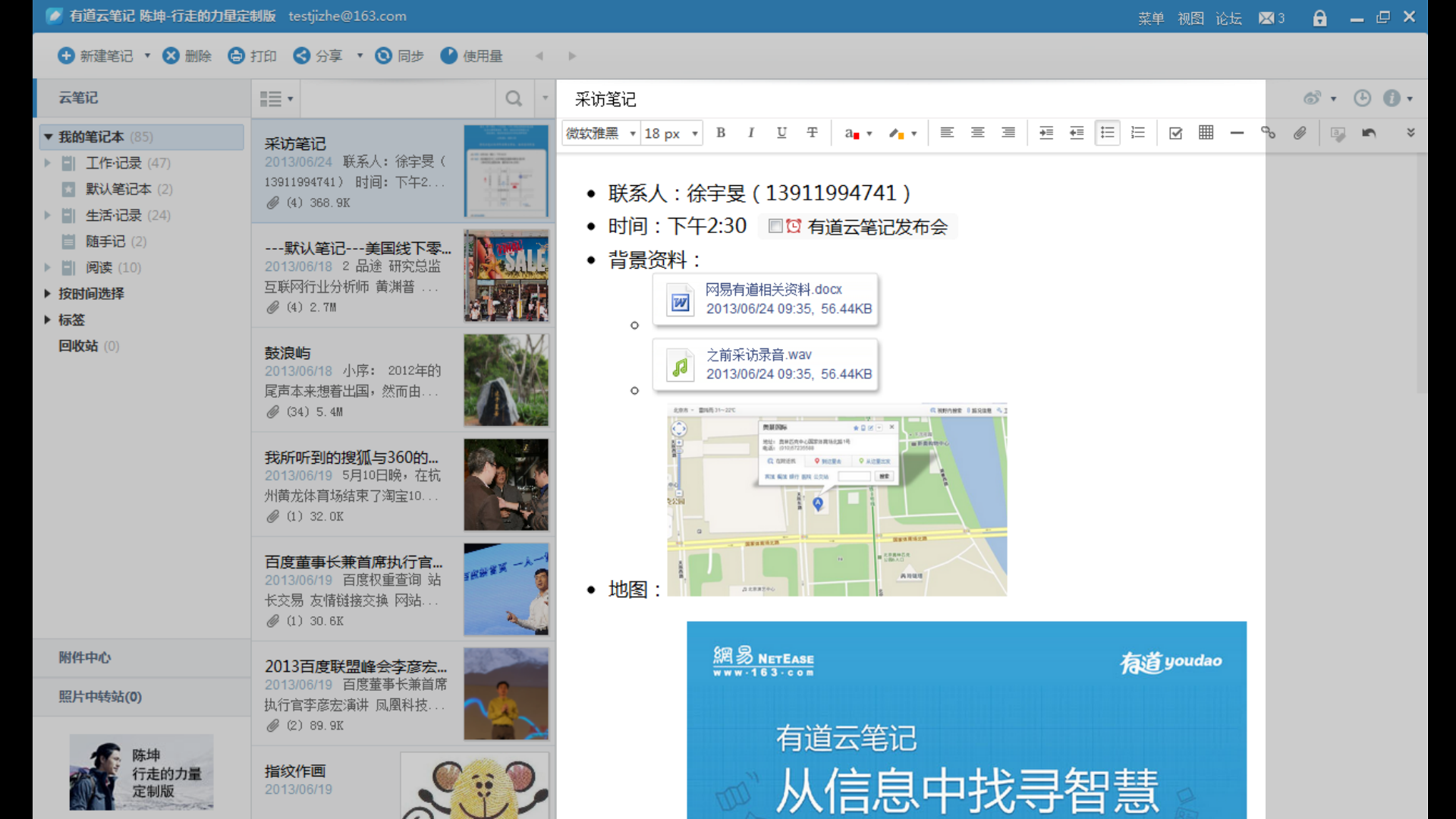
Task: Undo the last edit
Action: pos(1369,132)
